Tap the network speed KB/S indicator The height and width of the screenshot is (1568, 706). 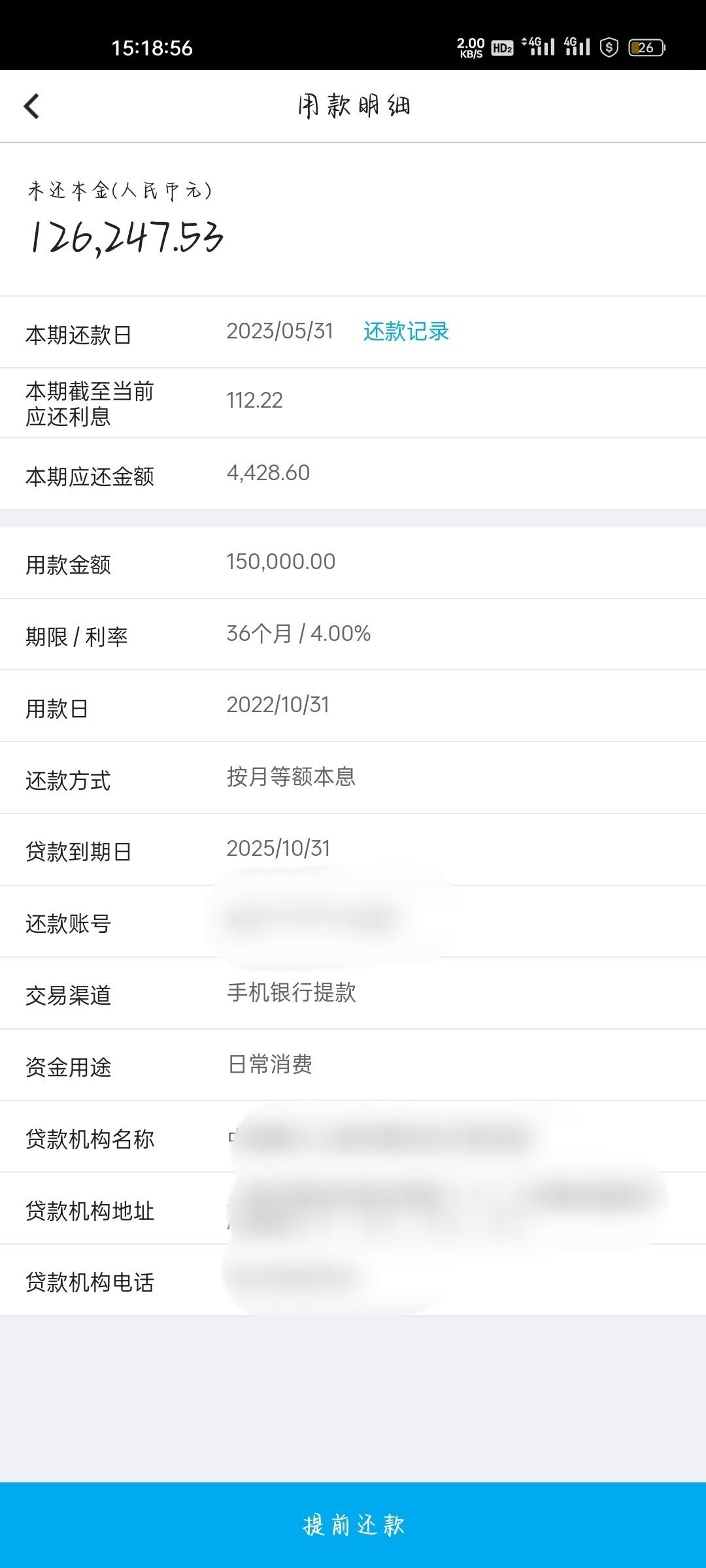tap(471, 48)
